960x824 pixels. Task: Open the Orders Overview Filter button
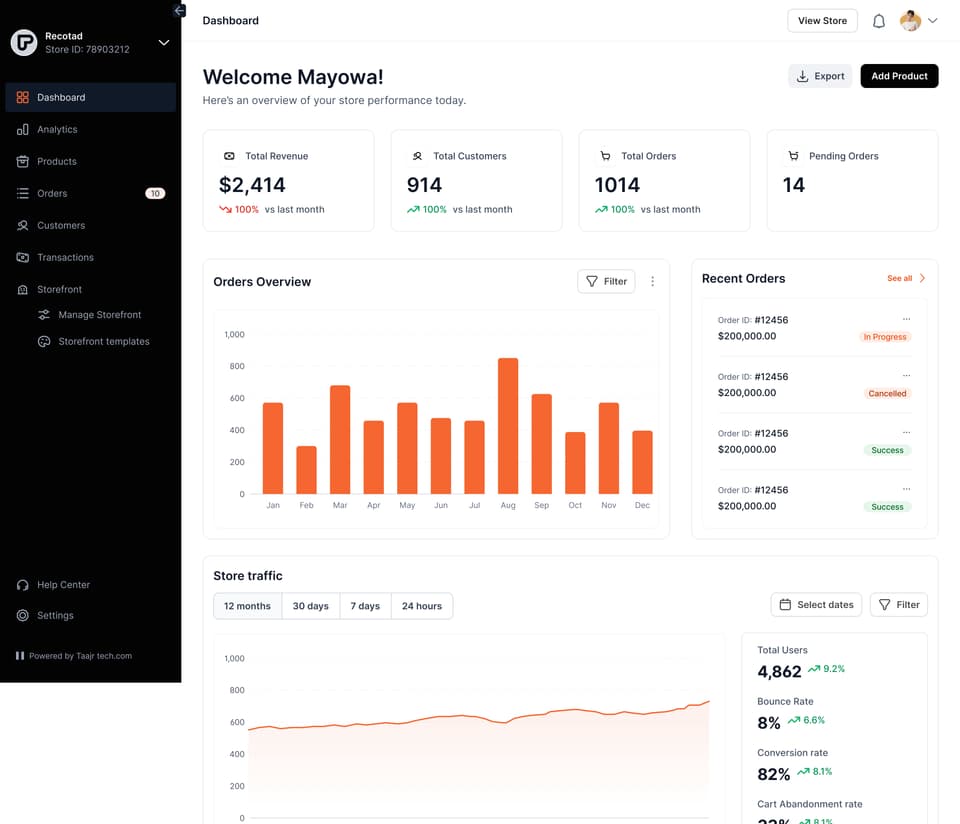point(606,282)
